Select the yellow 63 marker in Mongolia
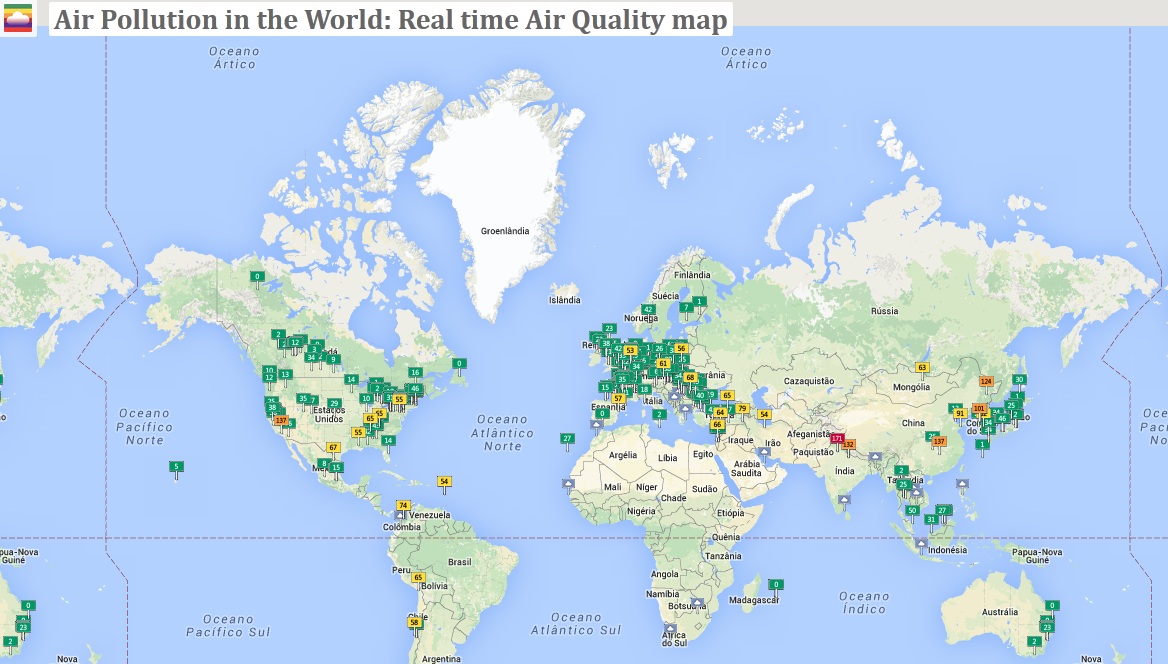This screenshot has height=664, width=1168. 922,368
